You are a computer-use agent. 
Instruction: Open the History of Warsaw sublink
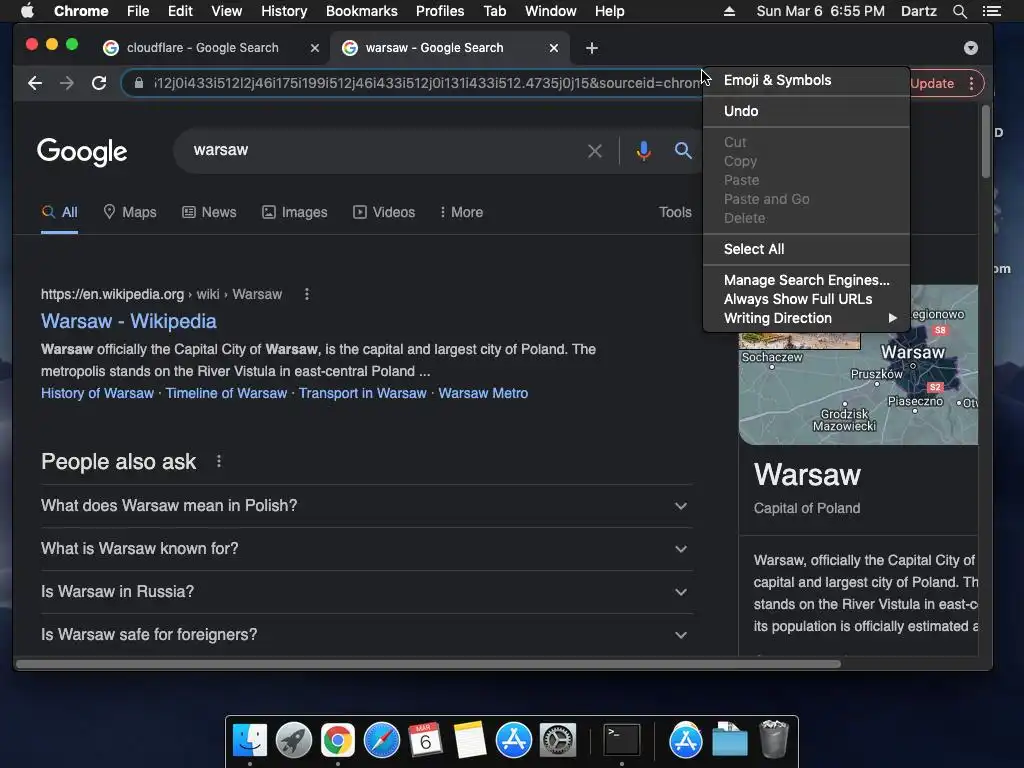97,393
